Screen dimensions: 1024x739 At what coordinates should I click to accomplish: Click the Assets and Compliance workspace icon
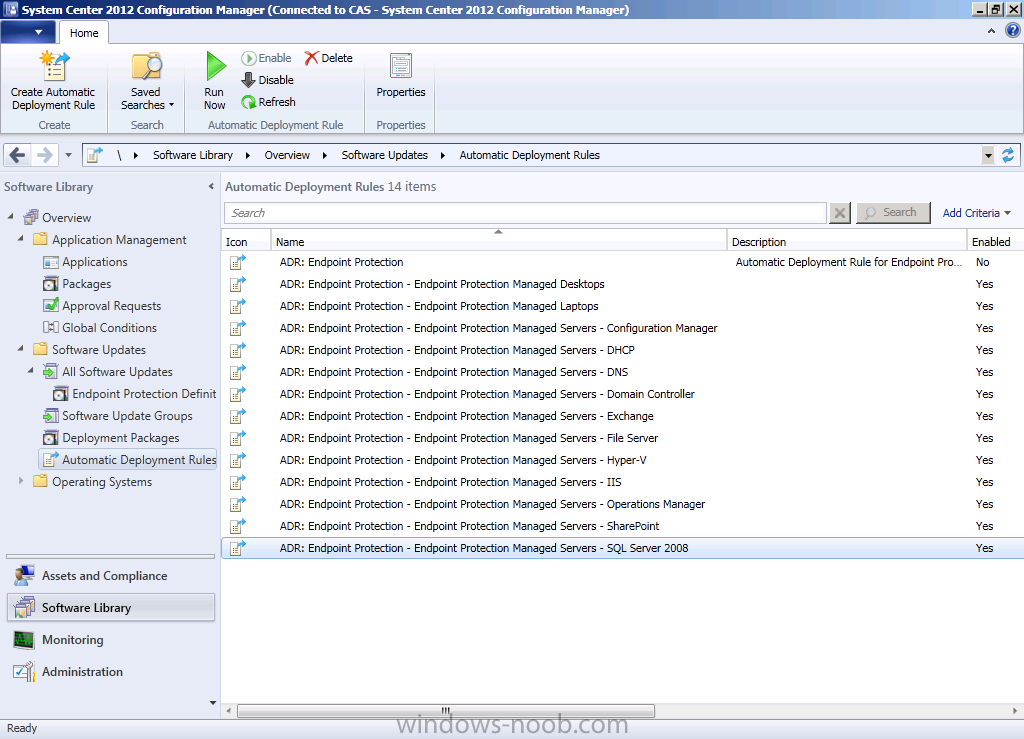click(x=24, y=576)
